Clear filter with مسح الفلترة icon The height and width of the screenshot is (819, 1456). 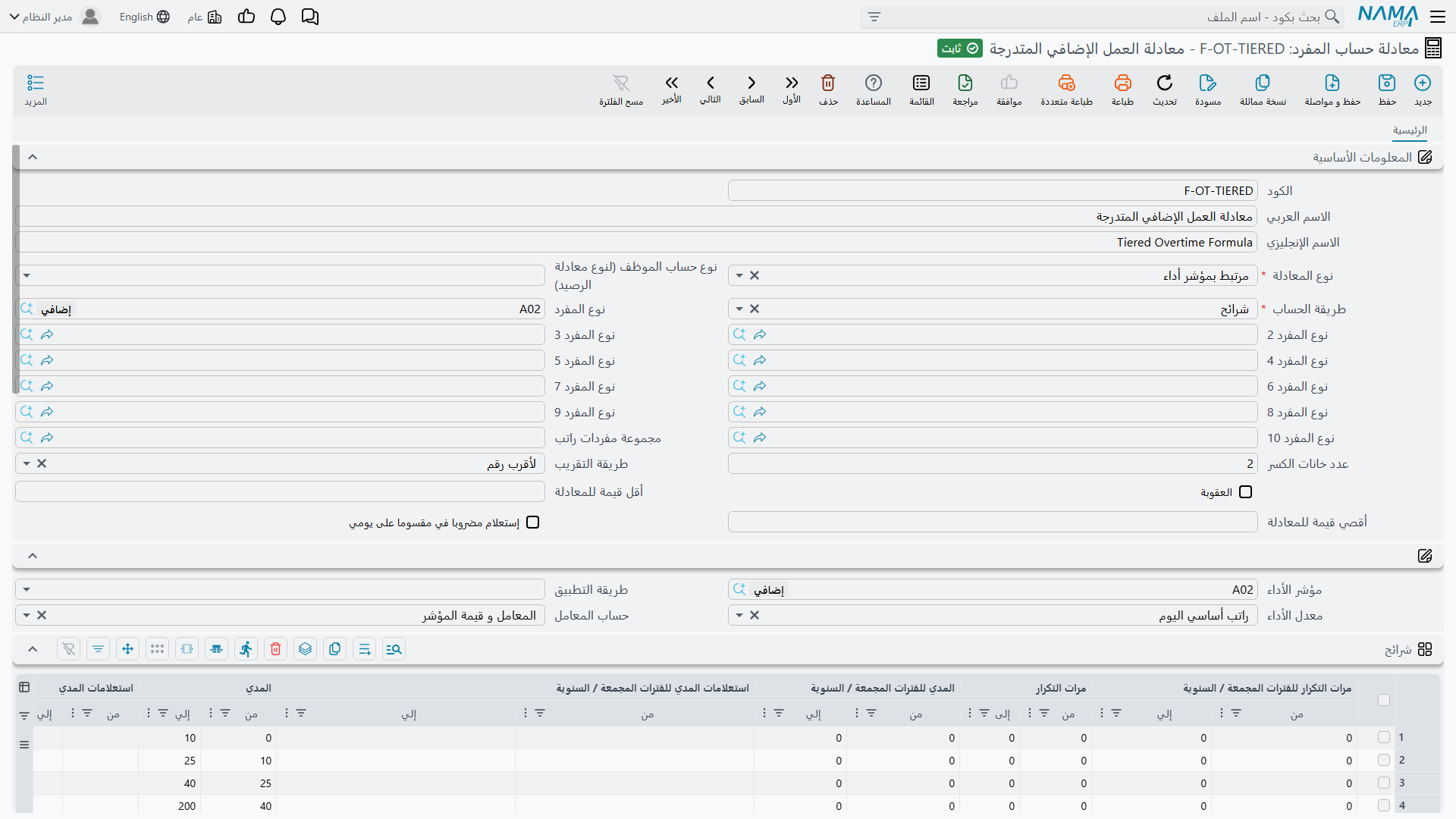(621, 83)
